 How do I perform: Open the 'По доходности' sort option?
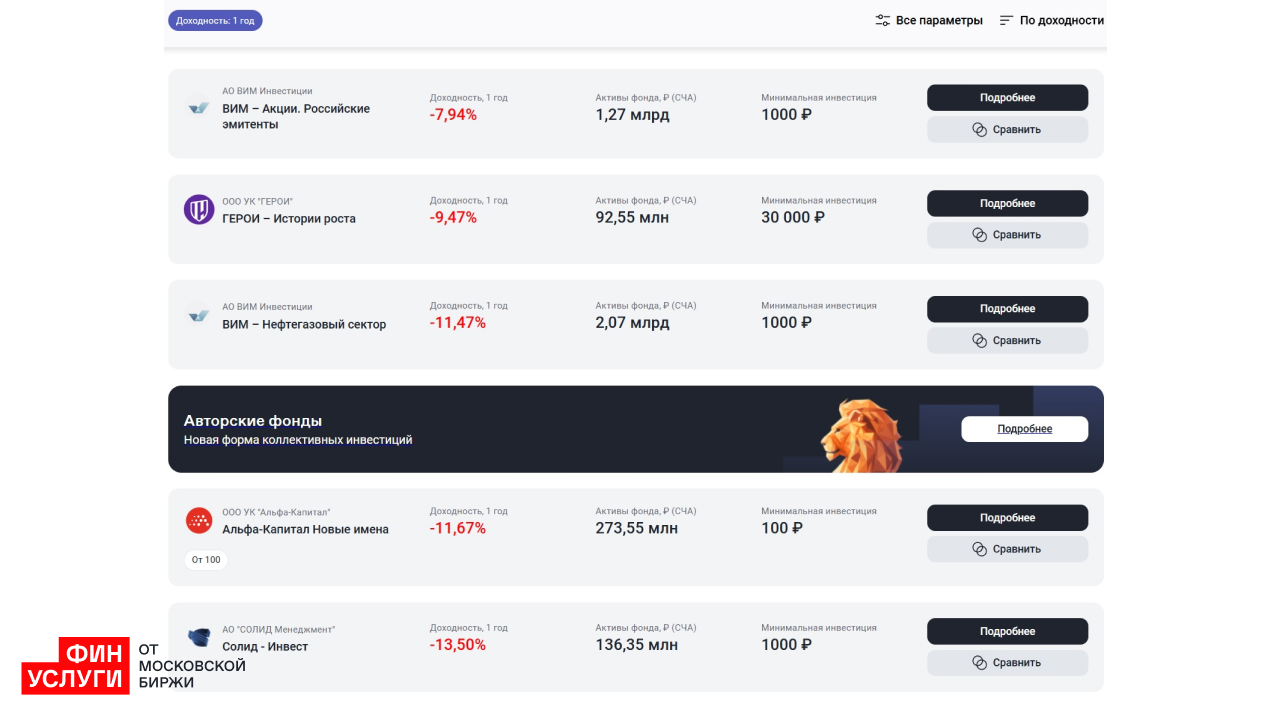pyautogui.click(x=1052, y=20)
